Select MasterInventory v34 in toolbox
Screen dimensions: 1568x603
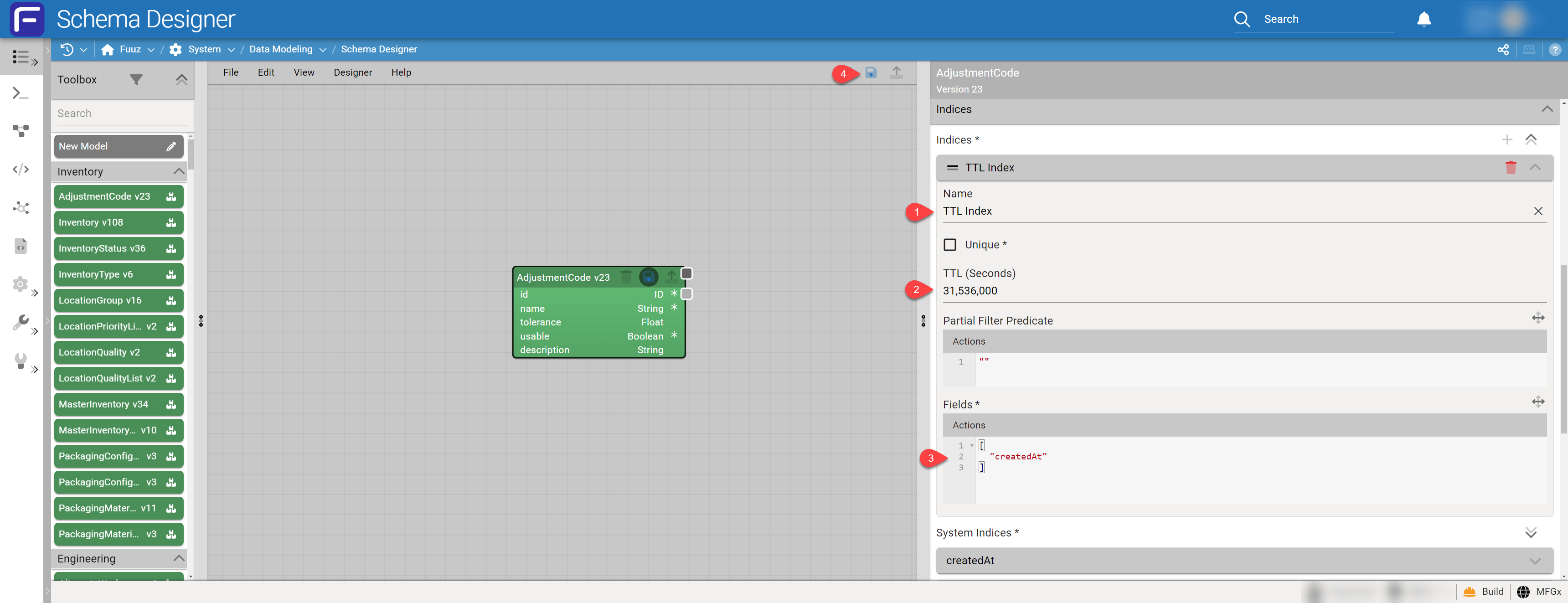click(x=119, y=405)
